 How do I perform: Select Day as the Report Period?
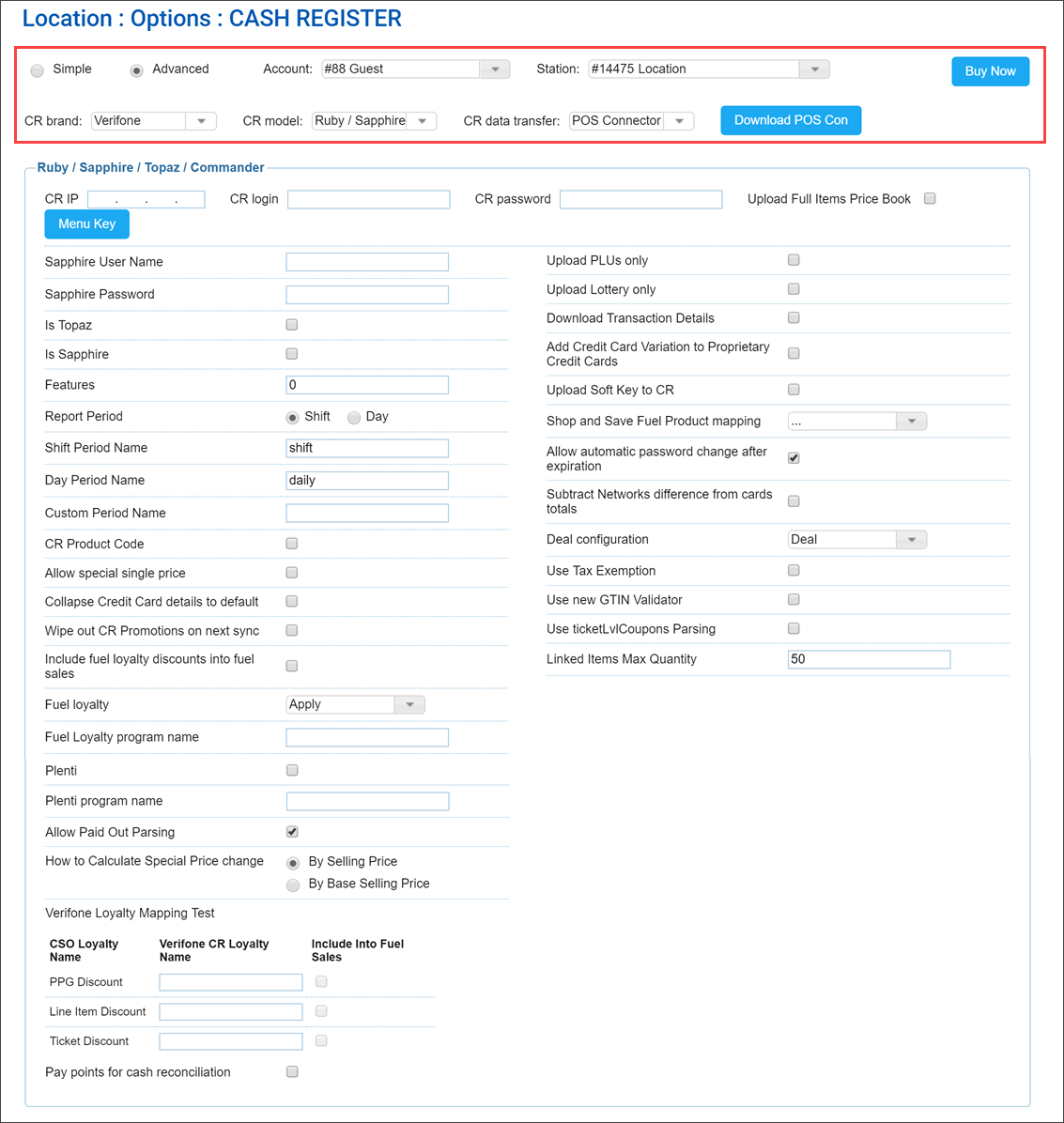coord(354,418)
